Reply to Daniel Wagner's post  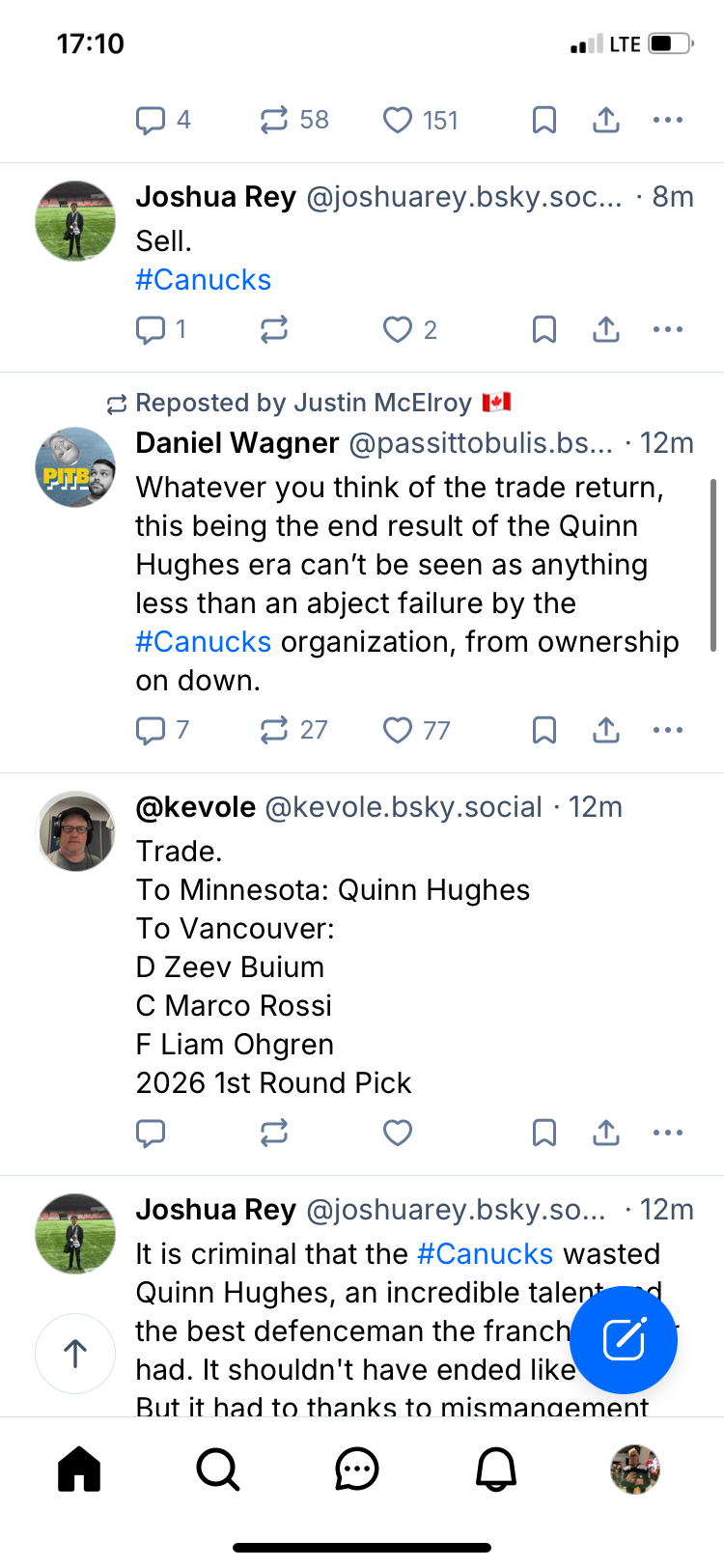coord(151,731)
